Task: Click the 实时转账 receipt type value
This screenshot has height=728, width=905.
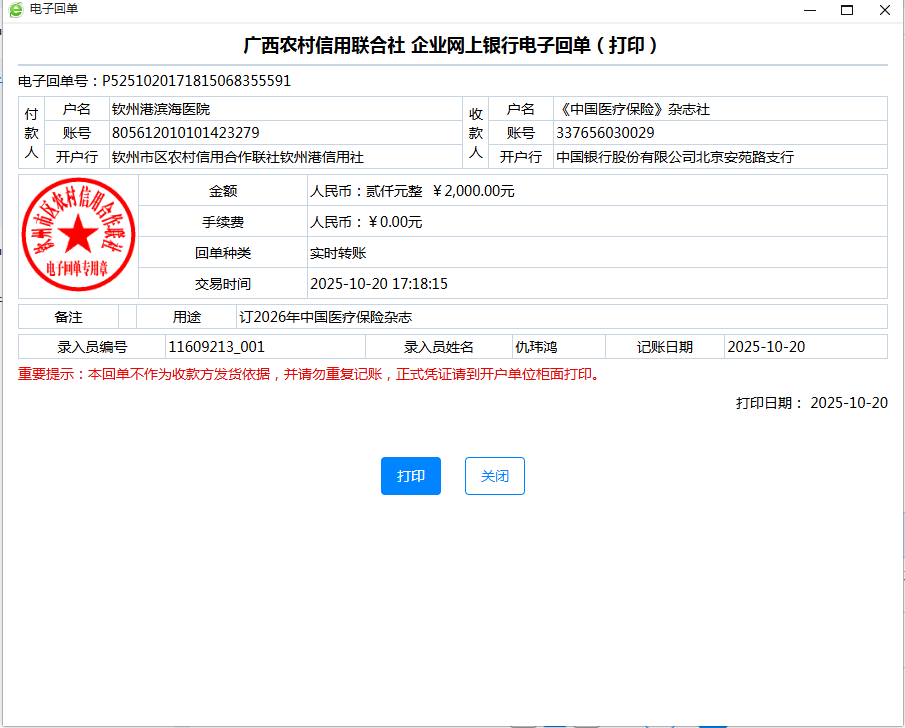Action: tap(338, 253)
